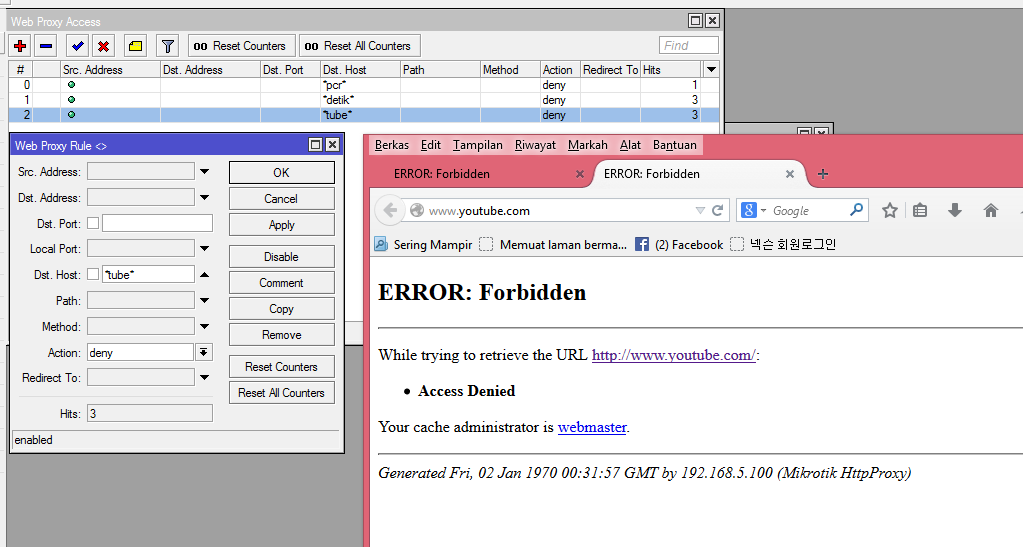Click OK in Web Proxy Rule
The image size is (1023, 547).
point(281,172)
